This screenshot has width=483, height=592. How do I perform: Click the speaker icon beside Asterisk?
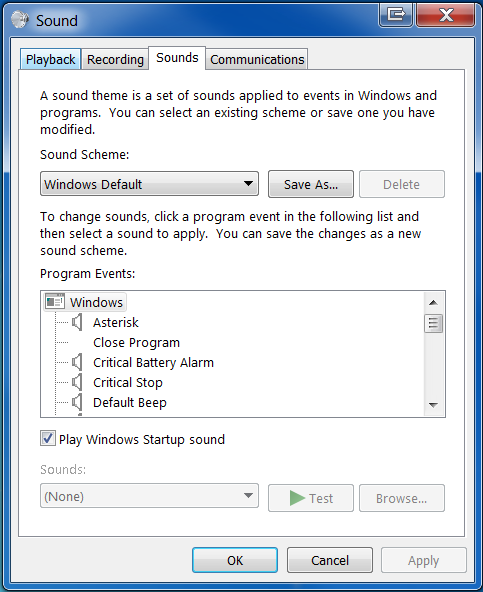(77, 322)
